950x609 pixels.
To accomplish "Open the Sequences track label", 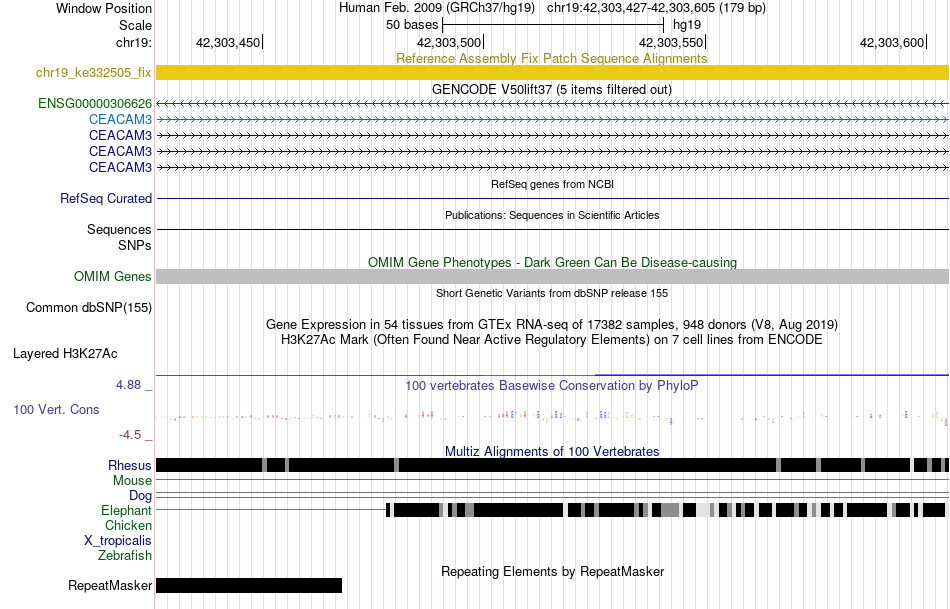I will 119,230.
